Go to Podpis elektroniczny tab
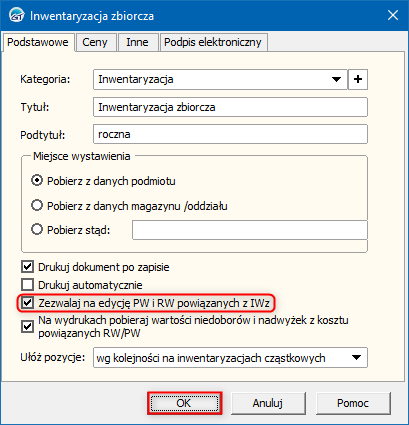The width and height of the screenshot is (409, 425). (213, 42)
